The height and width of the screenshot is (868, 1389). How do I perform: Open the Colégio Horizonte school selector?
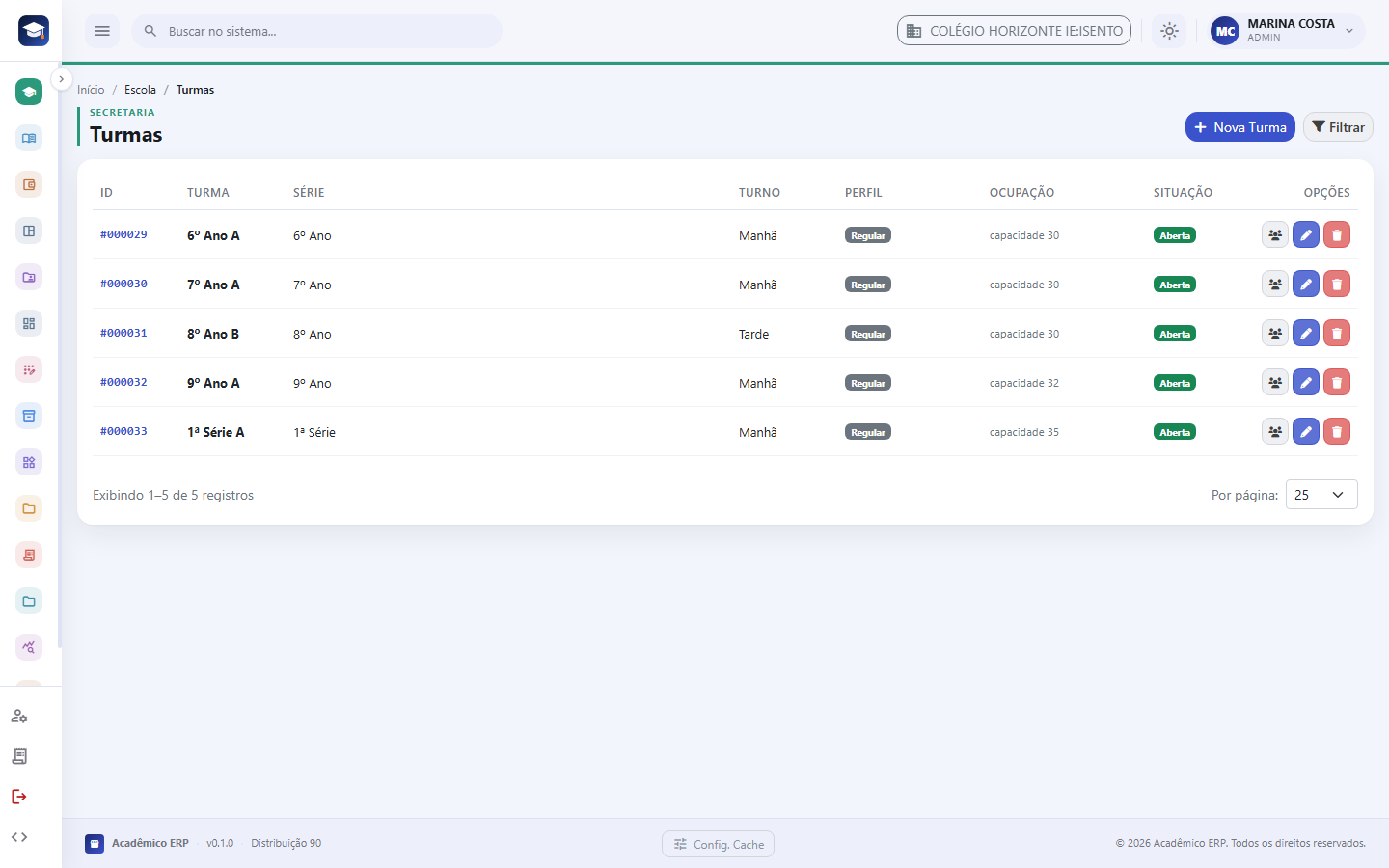[1014, 31]
